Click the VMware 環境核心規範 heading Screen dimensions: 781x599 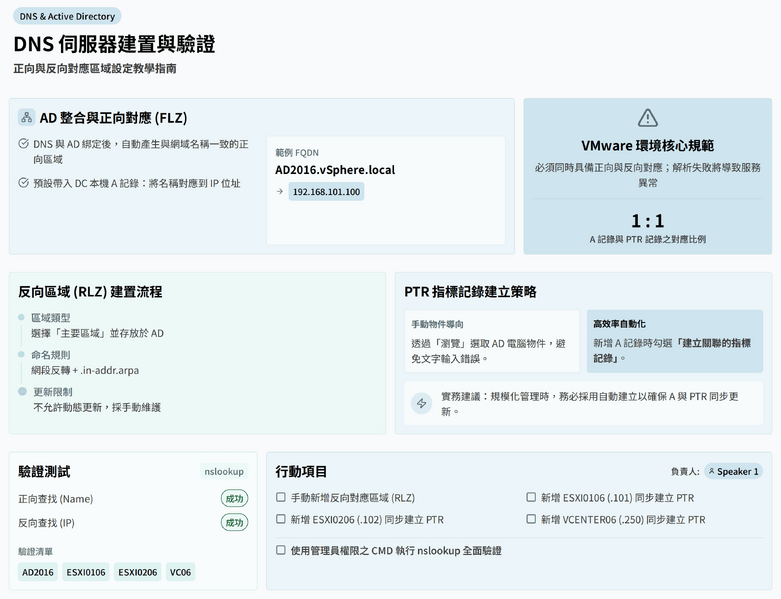tap(648, 145)
